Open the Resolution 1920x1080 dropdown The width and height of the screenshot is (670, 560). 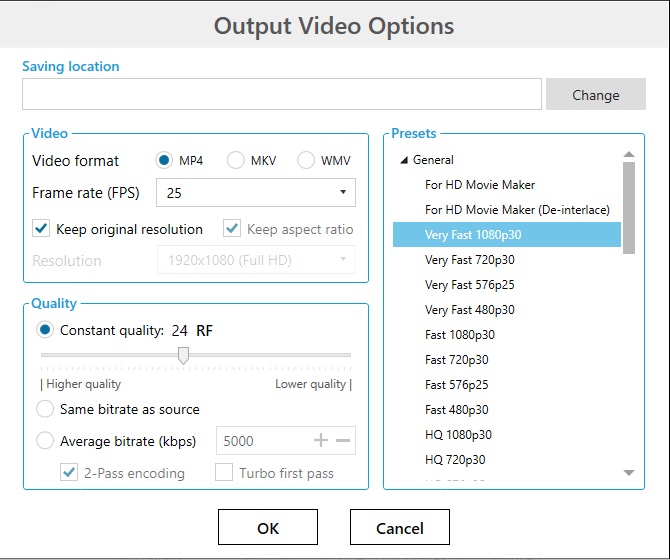click(x=255, y=261)
